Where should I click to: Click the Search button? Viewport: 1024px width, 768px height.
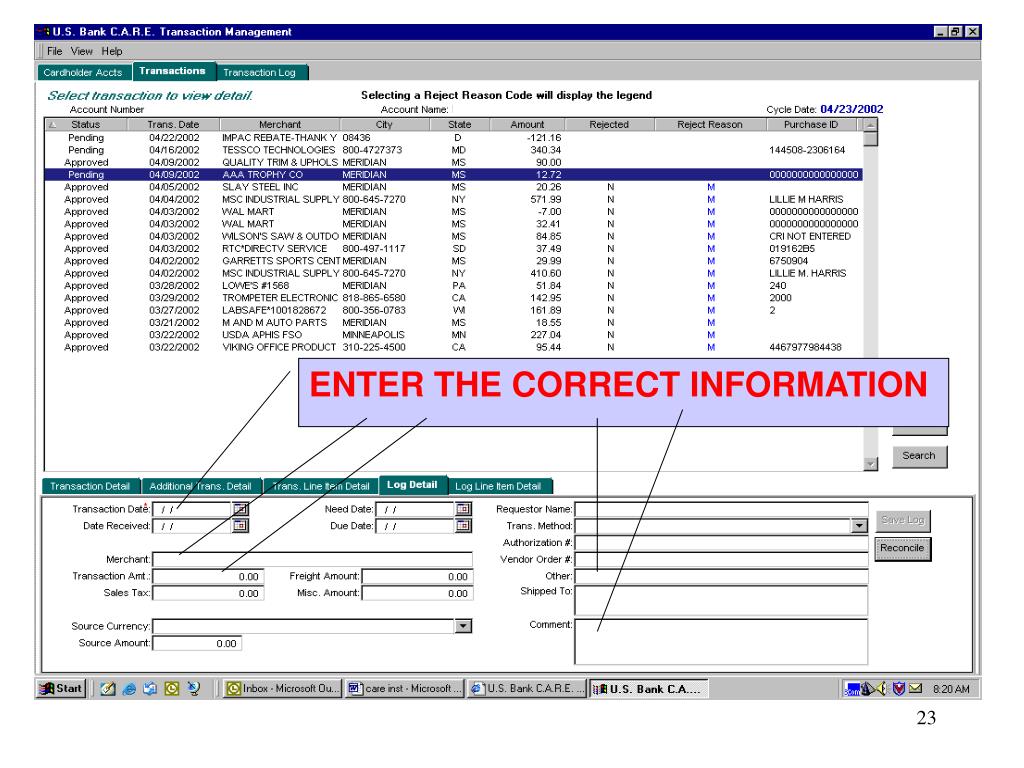coord(919,456)
